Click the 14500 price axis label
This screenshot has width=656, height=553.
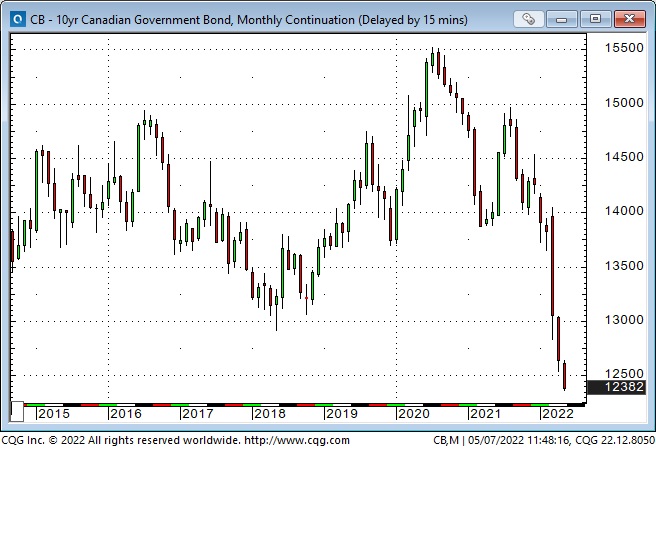624,157
